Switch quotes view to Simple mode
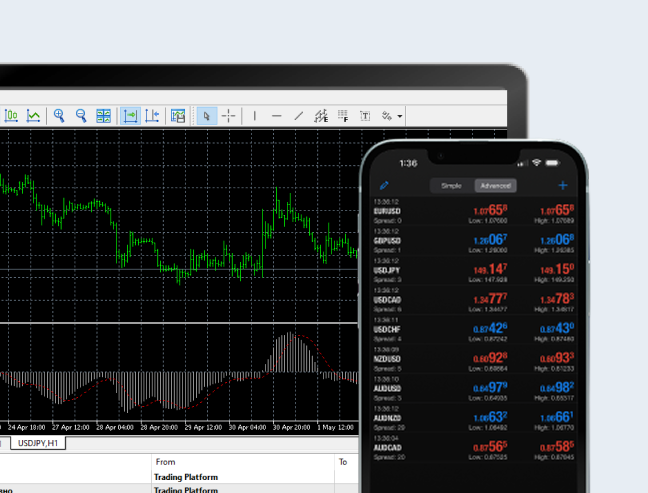The height and width of the screenshot is (493, 648). (452, 186)
